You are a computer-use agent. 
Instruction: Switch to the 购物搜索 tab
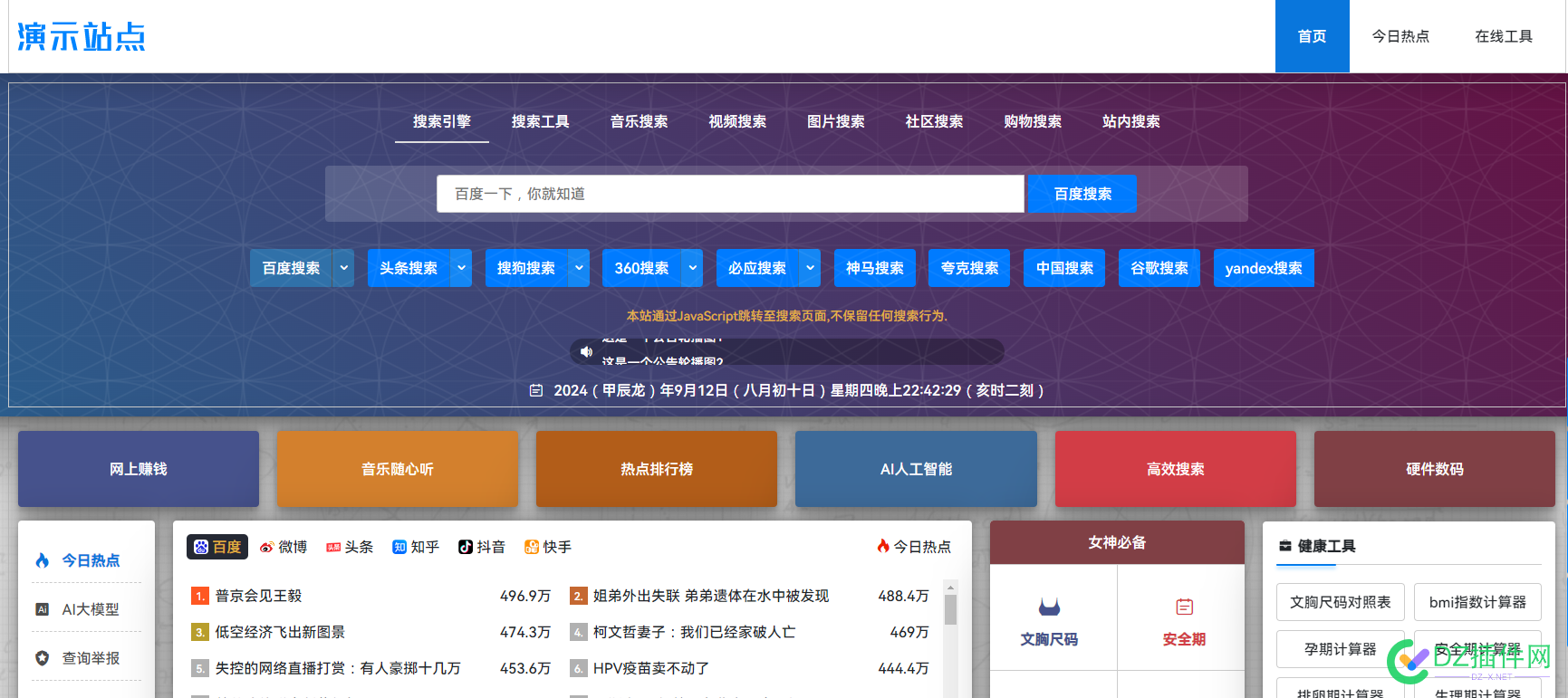coord(1033,121)
